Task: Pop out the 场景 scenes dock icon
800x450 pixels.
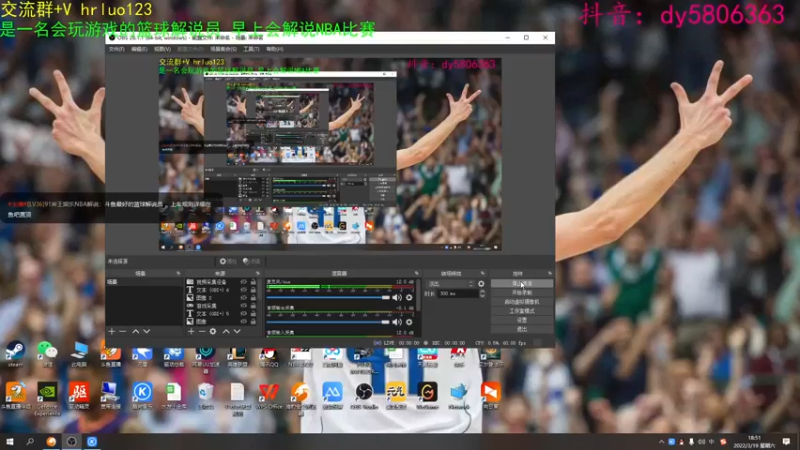Action: coord(178,273)
